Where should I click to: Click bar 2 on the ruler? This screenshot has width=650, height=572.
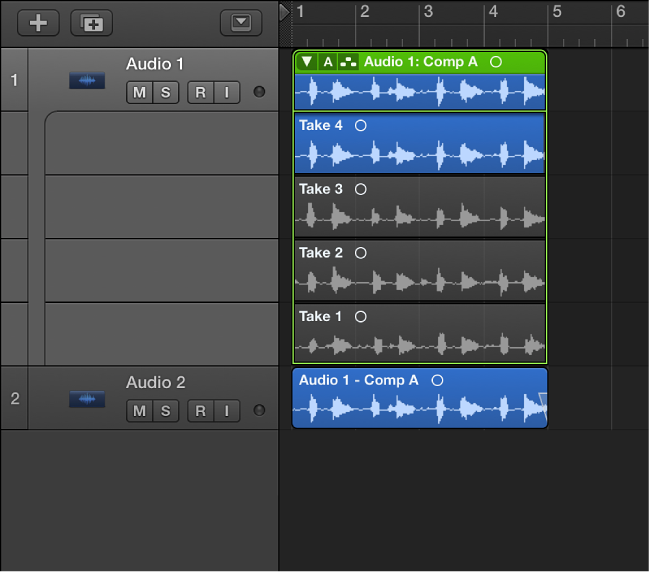[365, 12]
